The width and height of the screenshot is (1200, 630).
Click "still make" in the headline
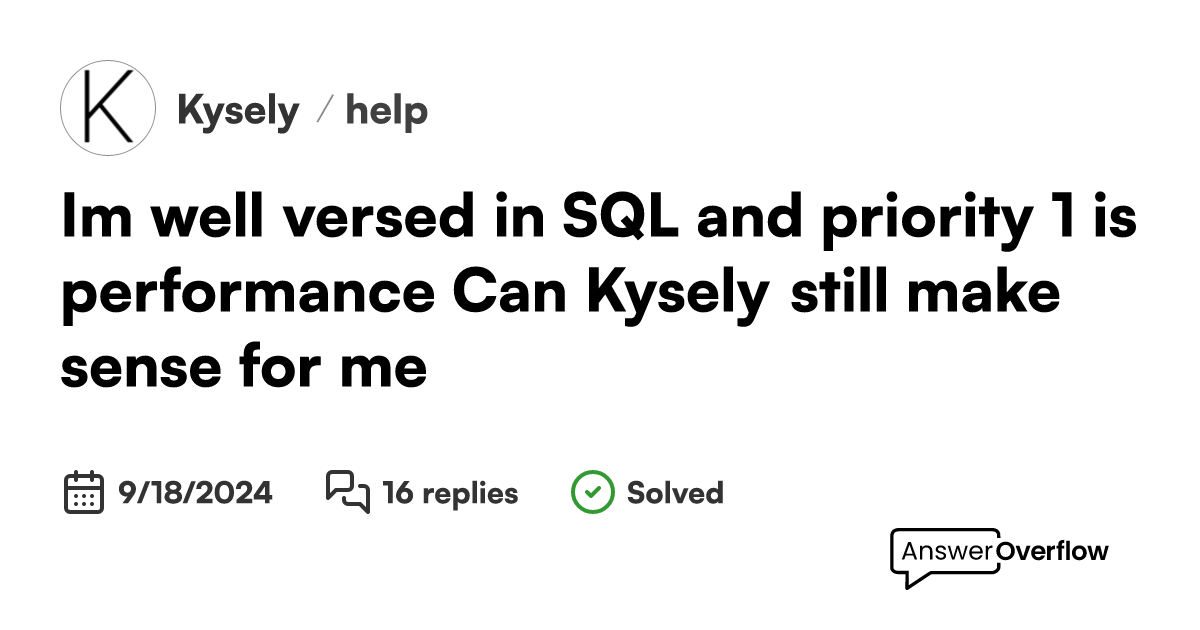click(x=925, y=295)
